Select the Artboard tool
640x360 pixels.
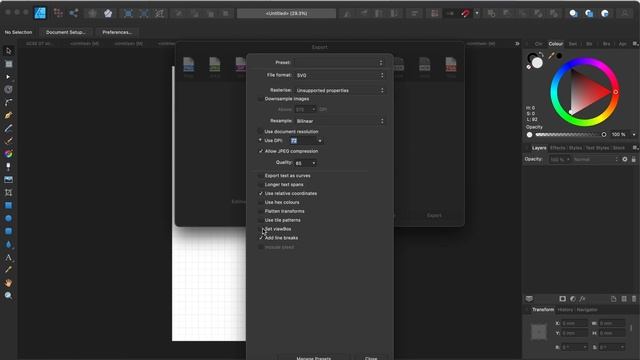pos(8,64)
